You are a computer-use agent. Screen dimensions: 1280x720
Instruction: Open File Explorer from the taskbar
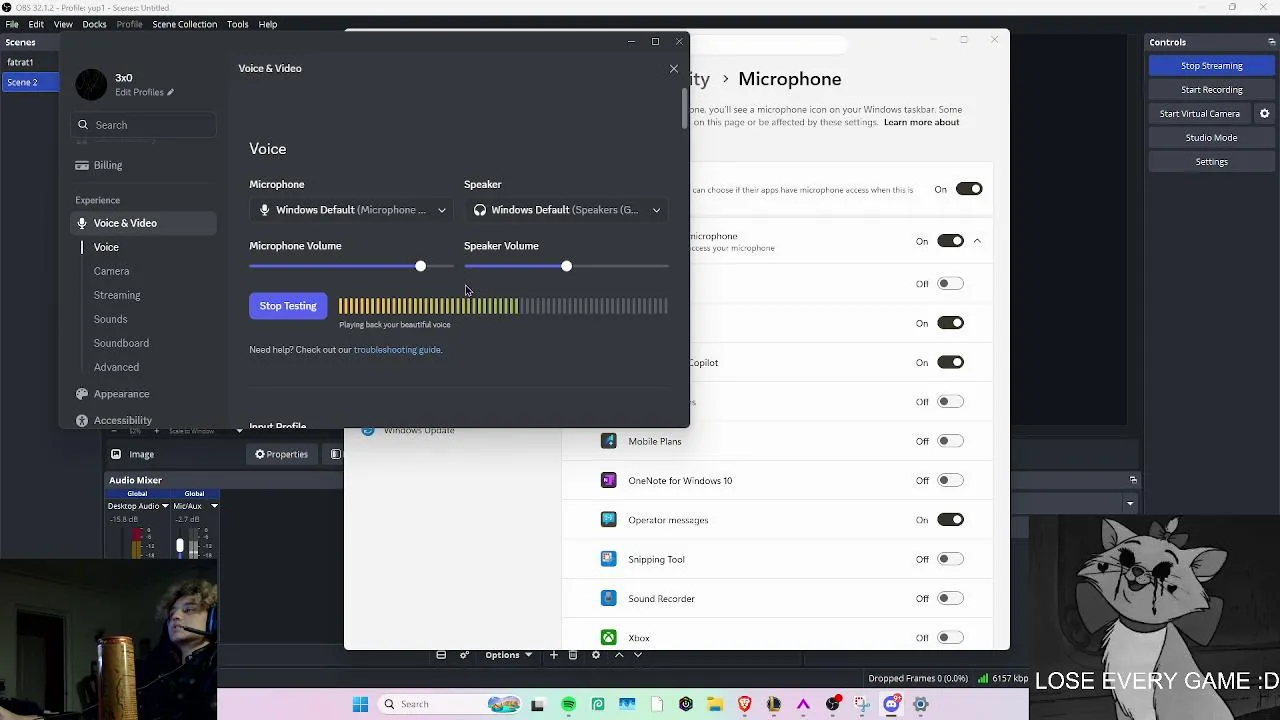click(x=715, y=704)
